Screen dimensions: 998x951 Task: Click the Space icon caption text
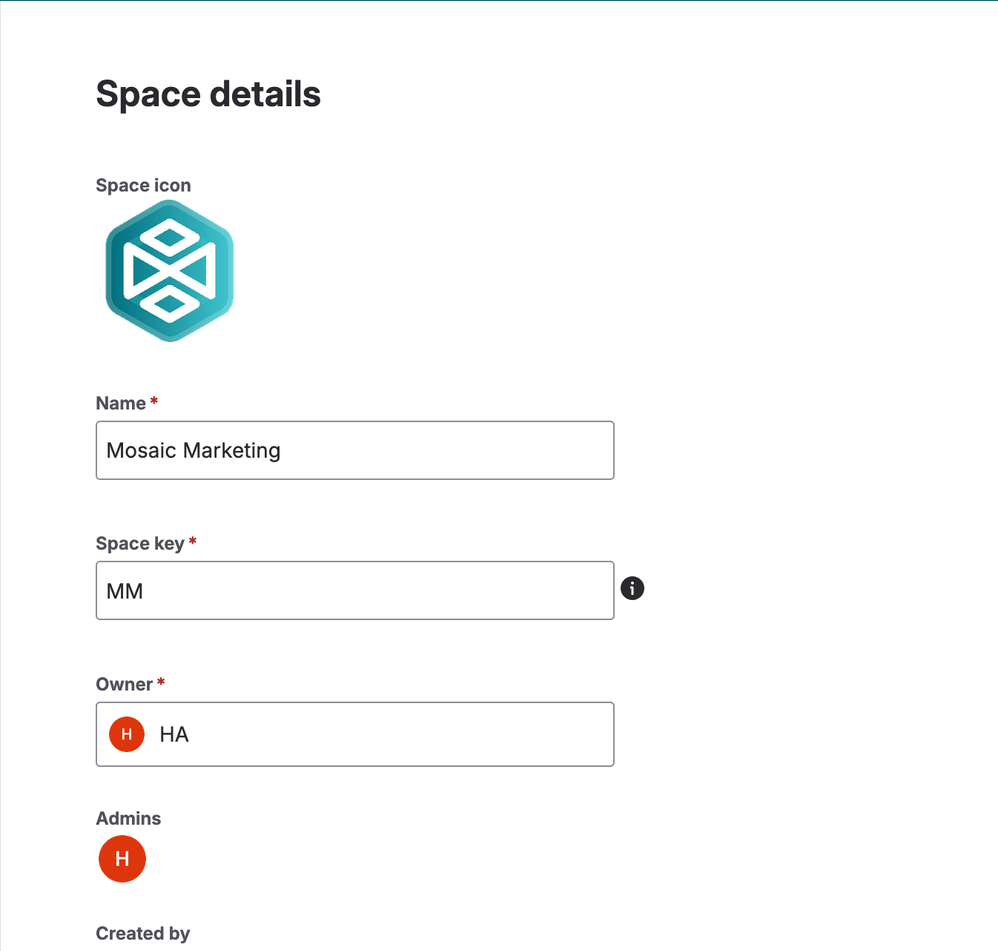143,185
